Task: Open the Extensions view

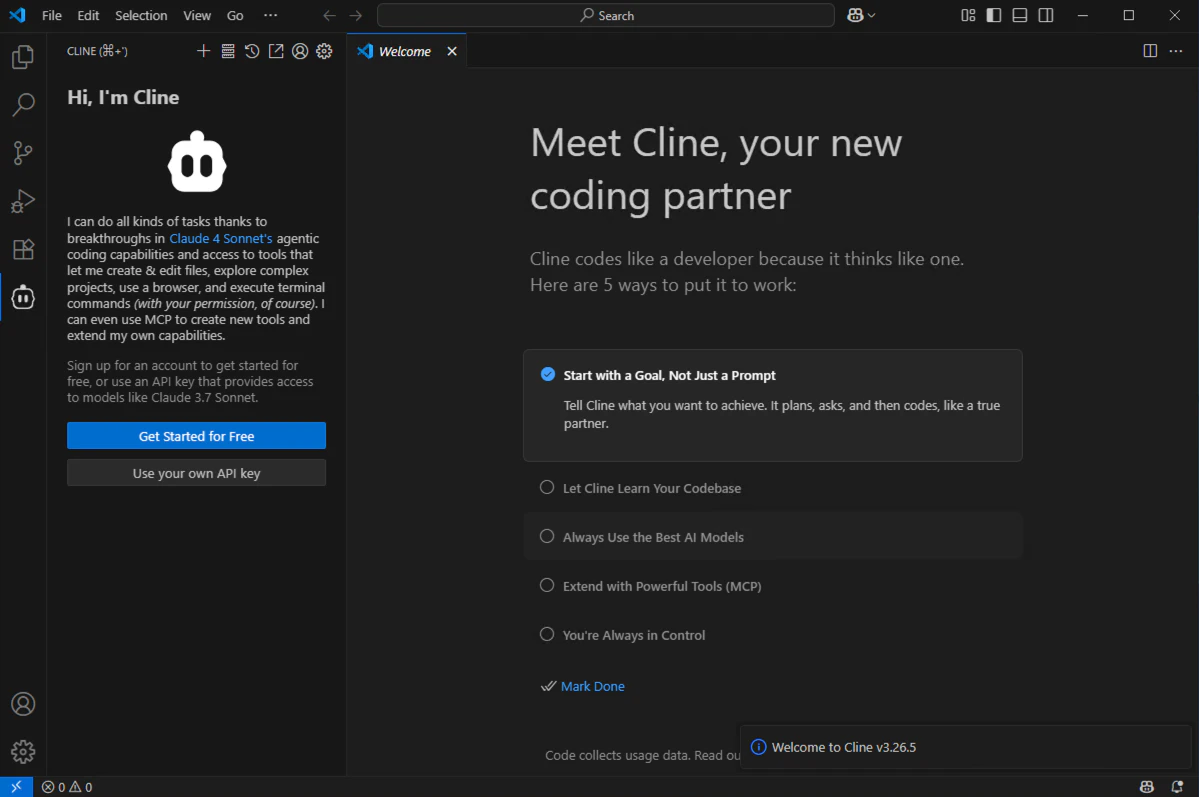Action: 23,249
